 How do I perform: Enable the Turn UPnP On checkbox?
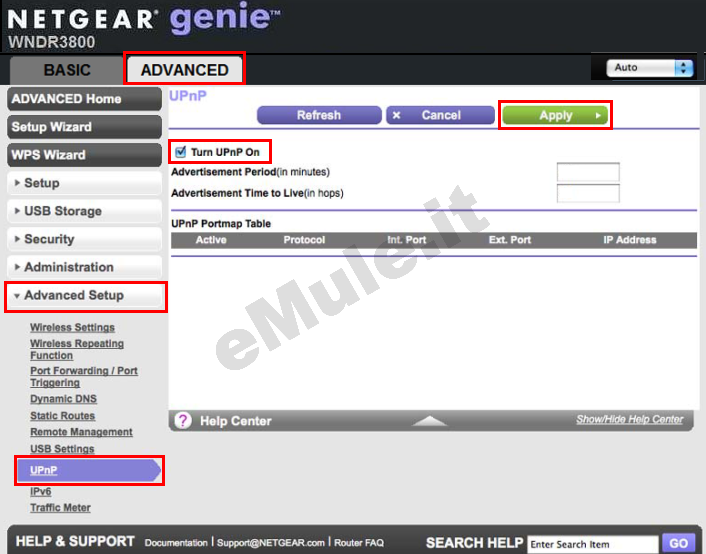[x=181, y=152]
